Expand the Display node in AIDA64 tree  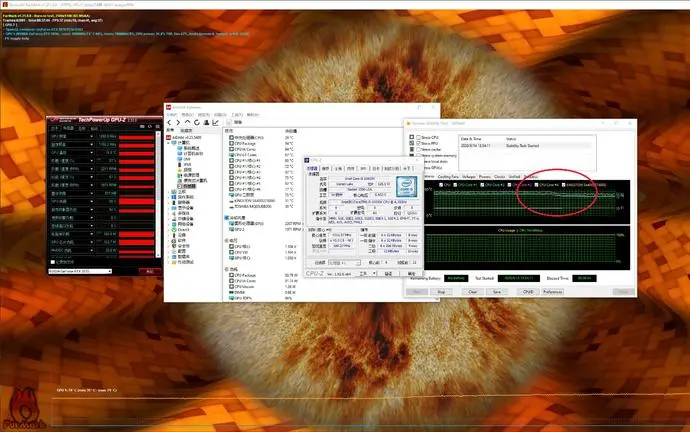point(169,208)
